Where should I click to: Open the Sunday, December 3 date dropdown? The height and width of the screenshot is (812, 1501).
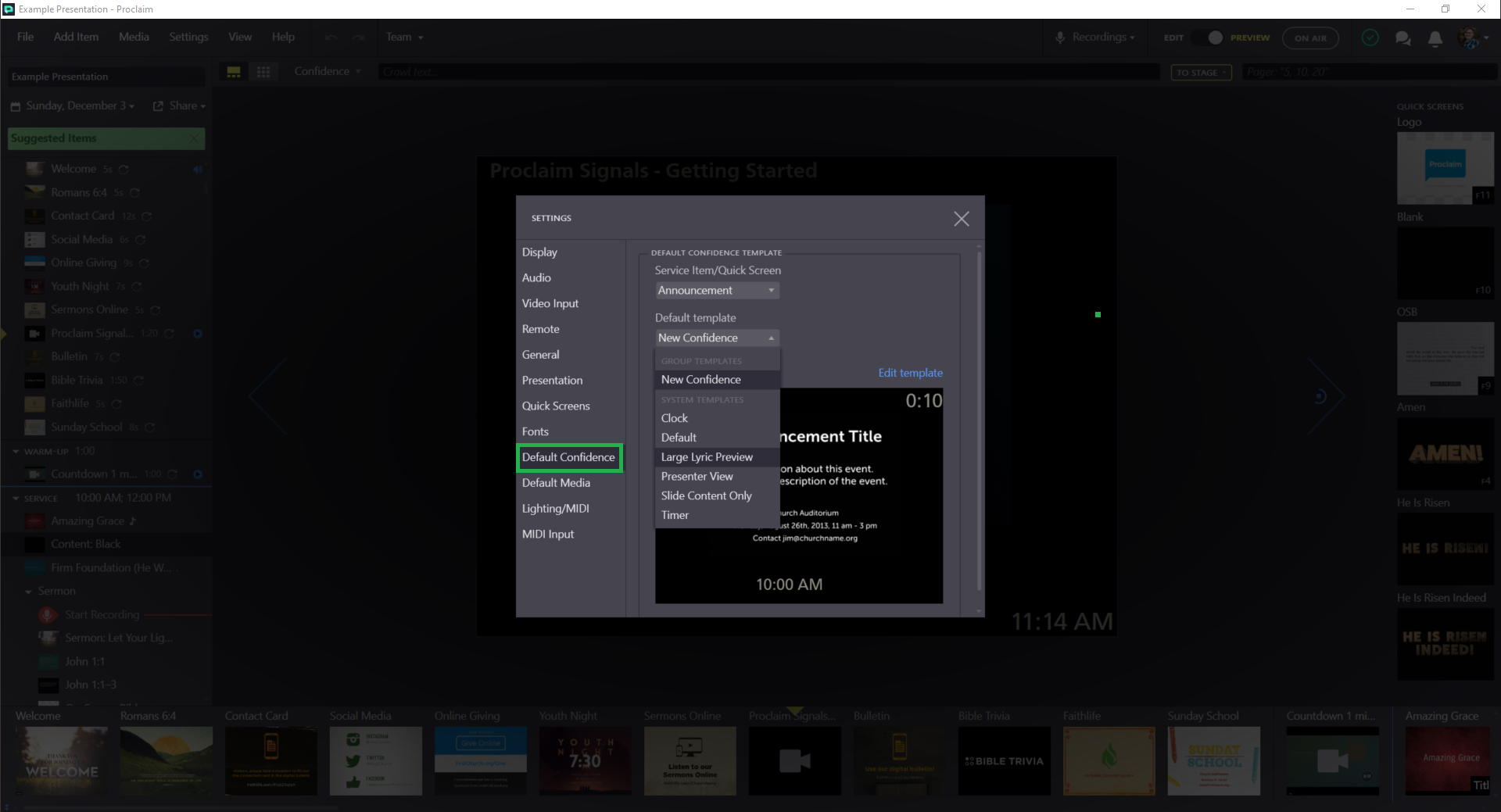click(x=72, y=106)
